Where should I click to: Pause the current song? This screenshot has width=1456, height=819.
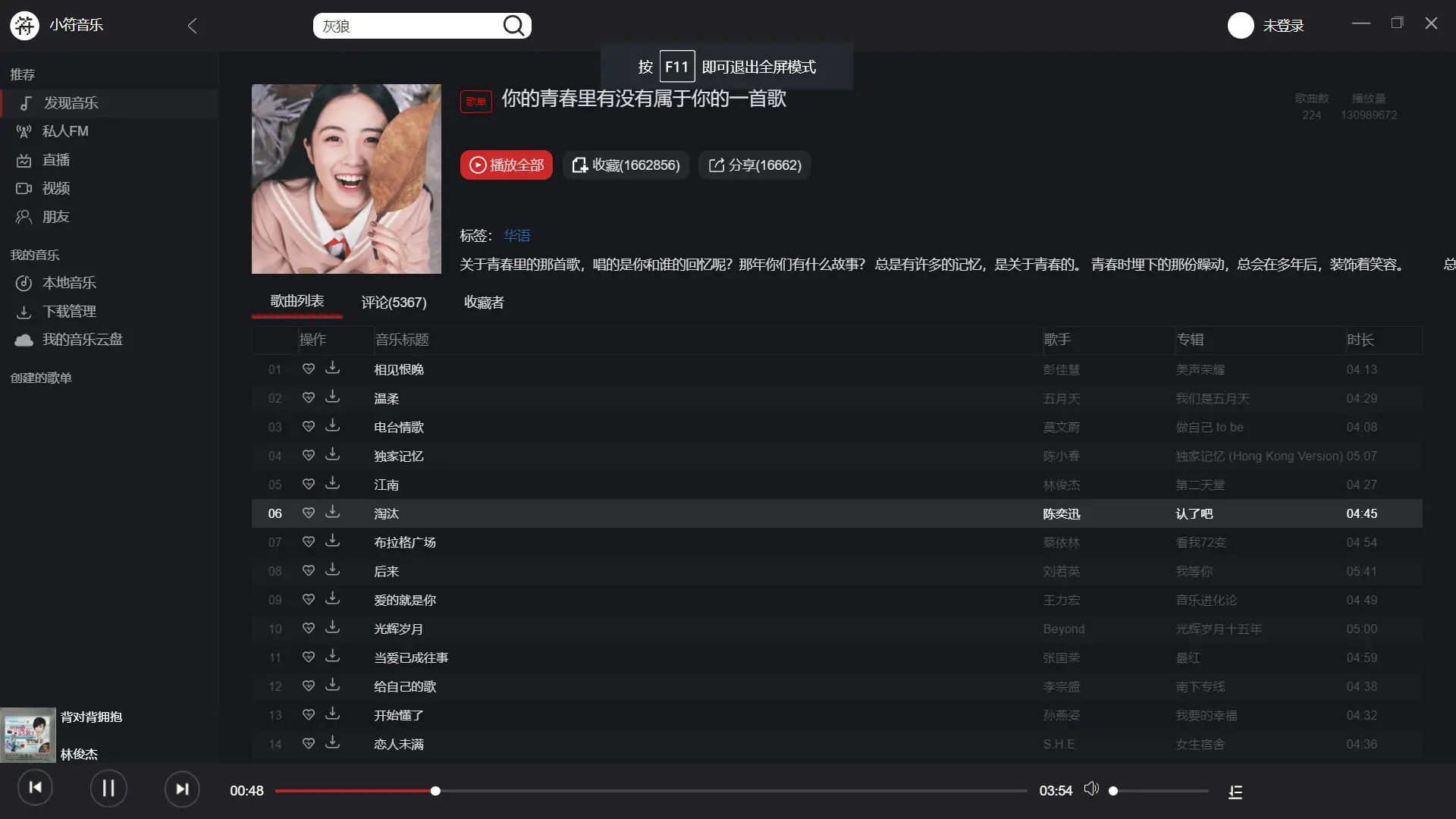108,789
